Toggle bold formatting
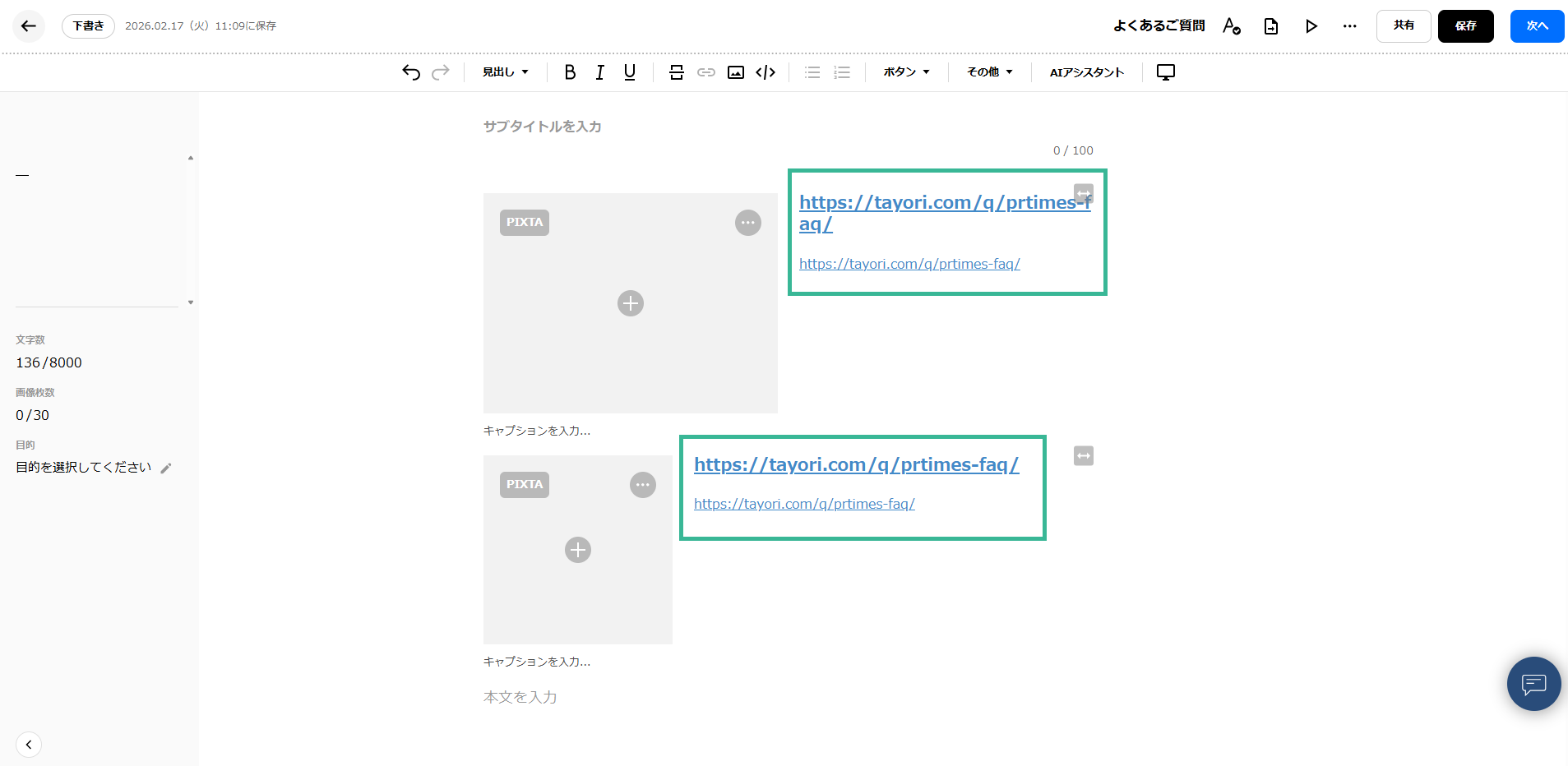The width and height of the screenshot is (1568, 766). click(570, 72)
